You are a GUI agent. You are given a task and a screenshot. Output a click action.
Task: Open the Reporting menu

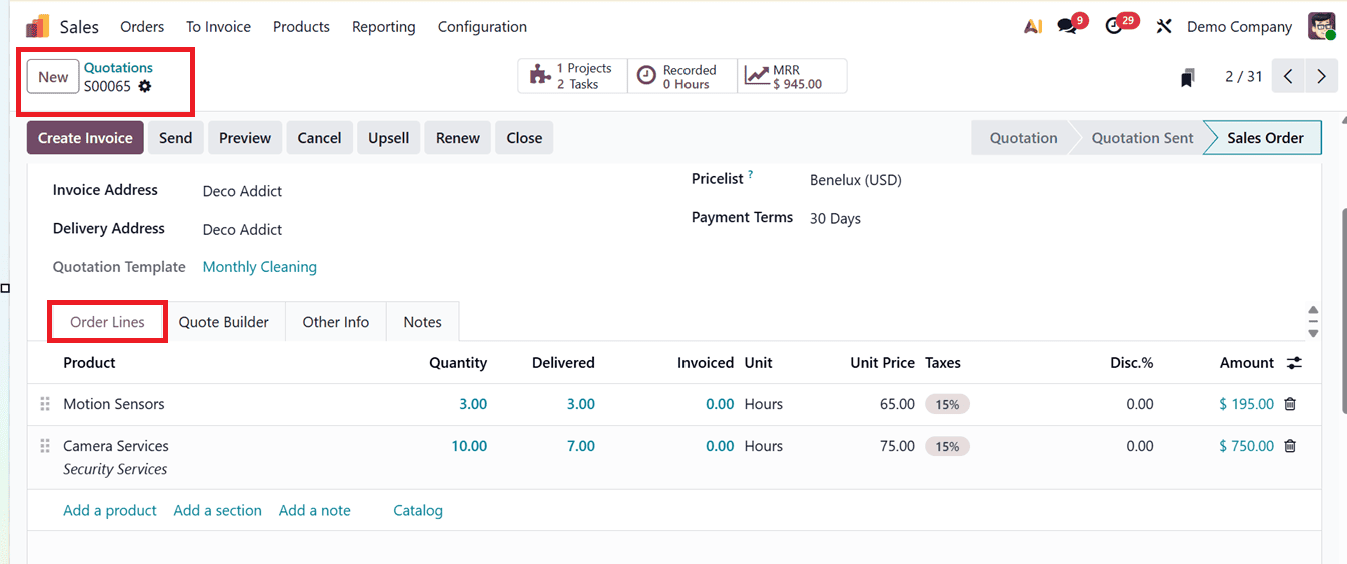384,27
